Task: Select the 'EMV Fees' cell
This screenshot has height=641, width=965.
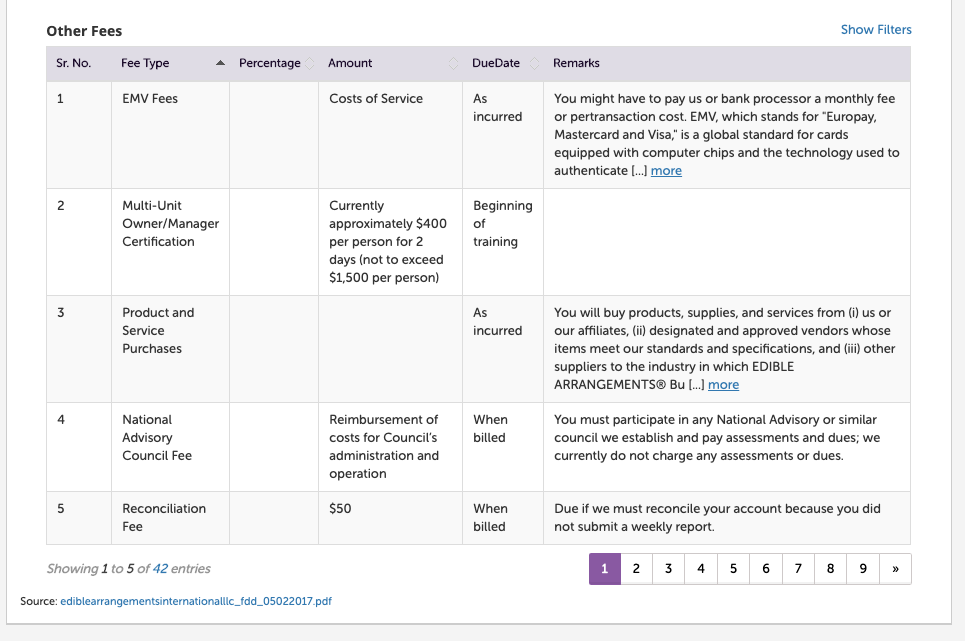Action: point(170,135)
